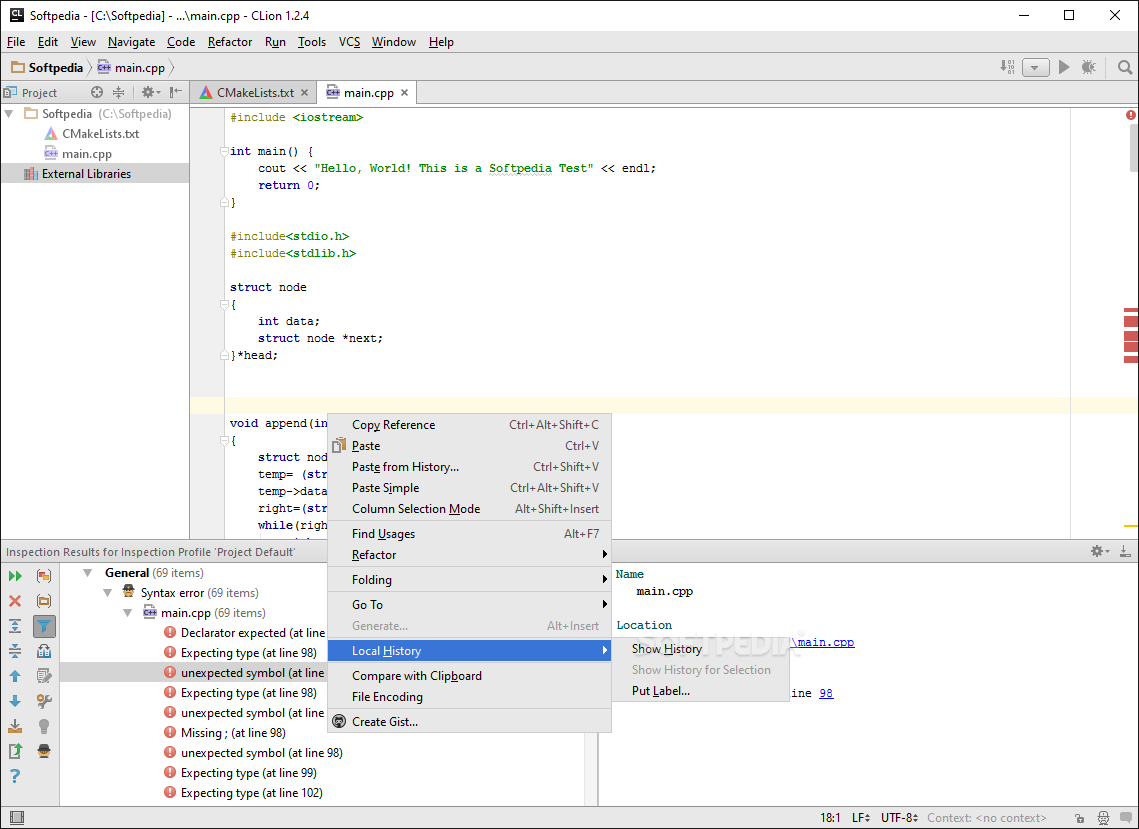The image size is (1139, 829).
Task: Toggle filter resolved items funnel
Action: [44, 626]
